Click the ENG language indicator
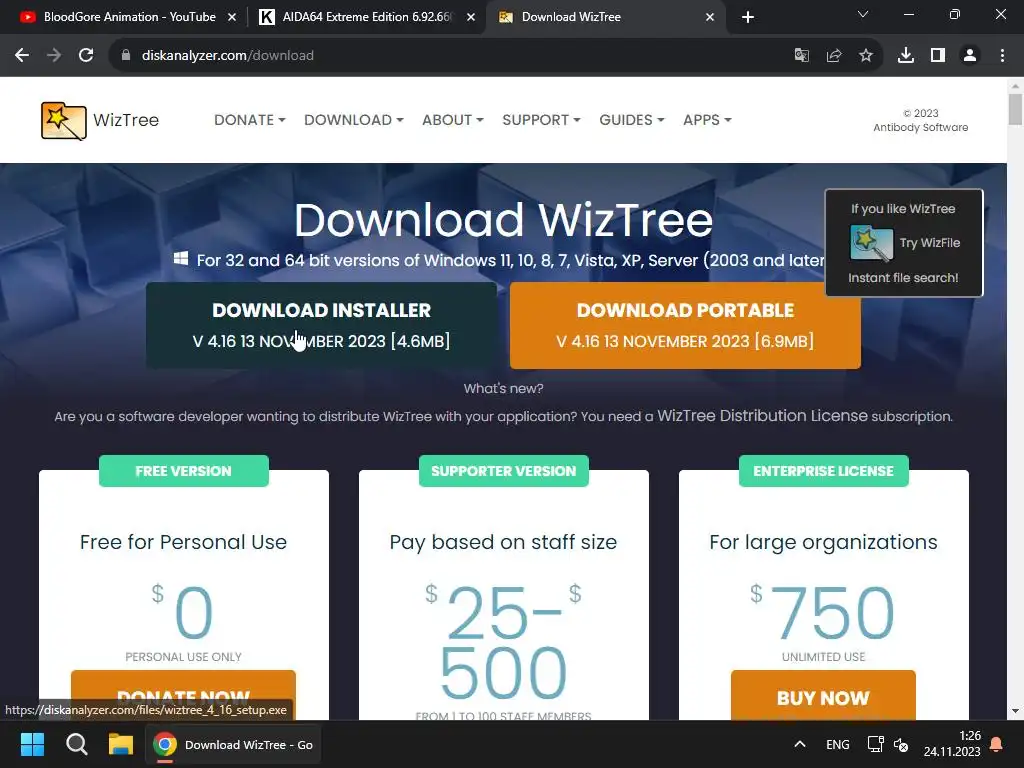 point(837,744)
